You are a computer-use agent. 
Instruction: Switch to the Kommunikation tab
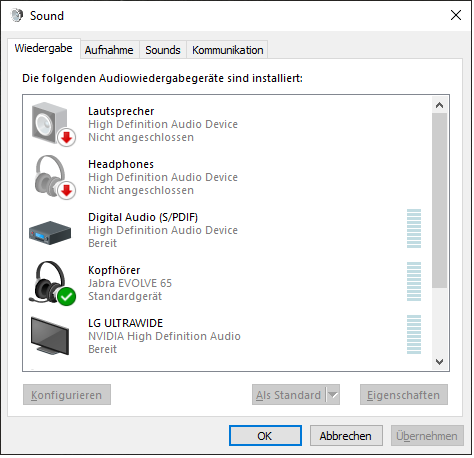pos(228,50)
